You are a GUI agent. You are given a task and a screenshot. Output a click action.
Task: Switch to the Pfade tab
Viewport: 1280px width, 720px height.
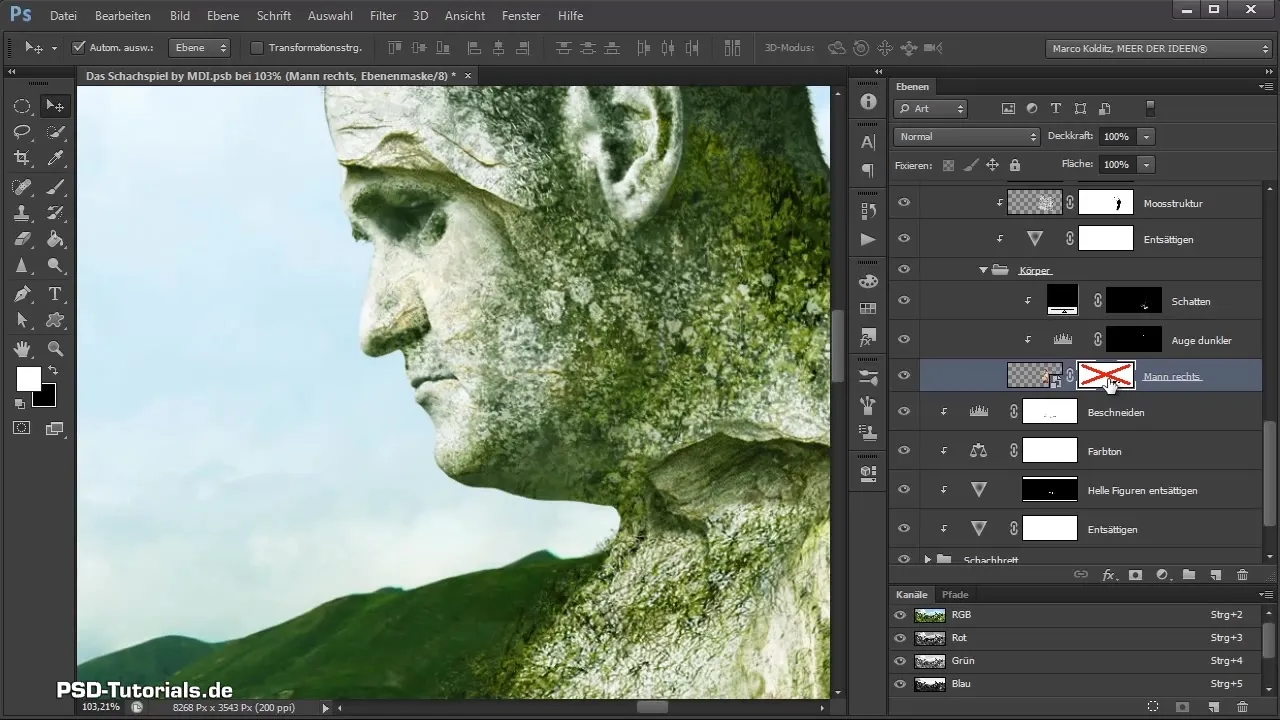coord(955,595)
